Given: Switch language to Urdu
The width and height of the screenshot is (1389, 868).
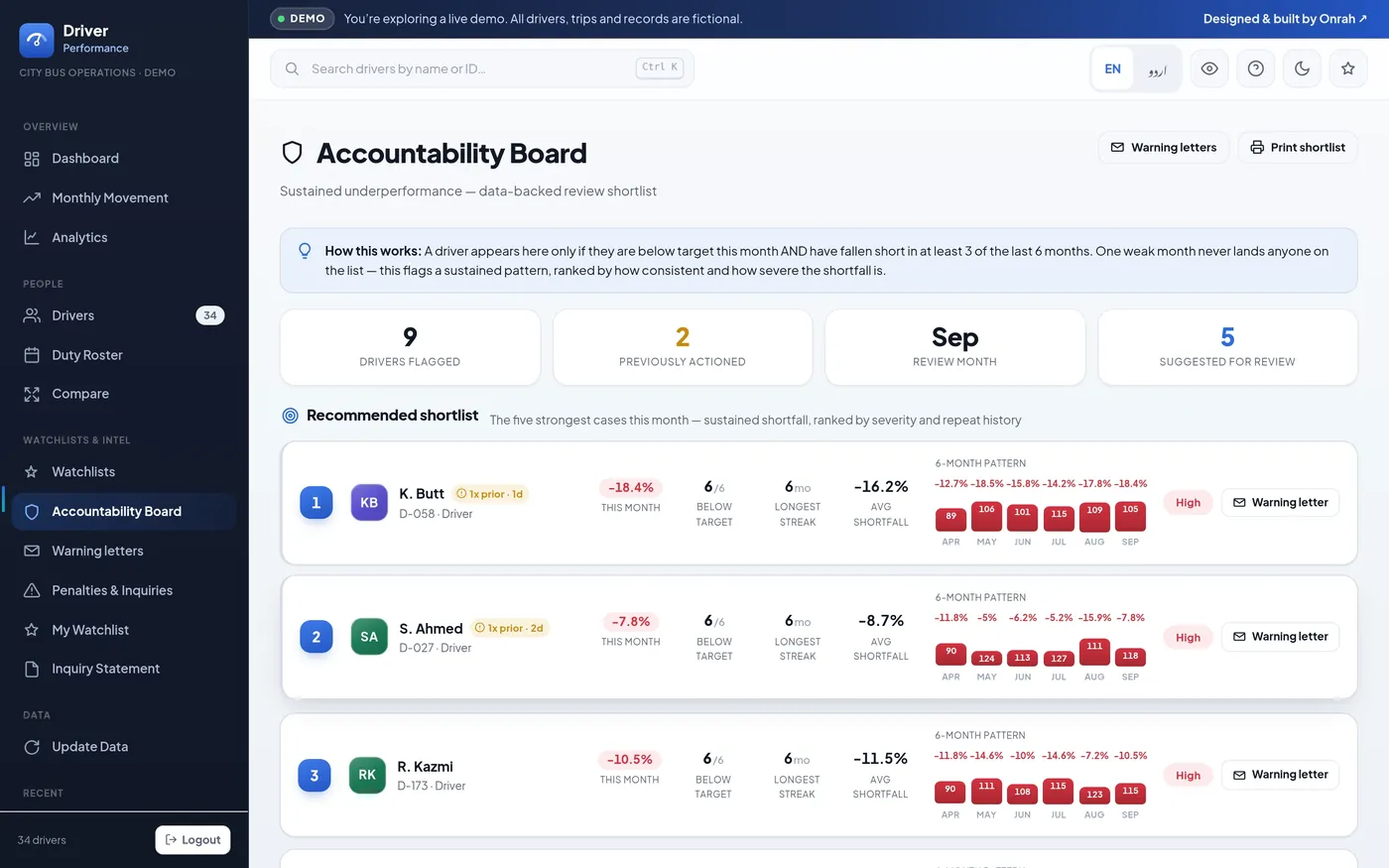Looking at the screenshot, I should (x=1157, y=69).
